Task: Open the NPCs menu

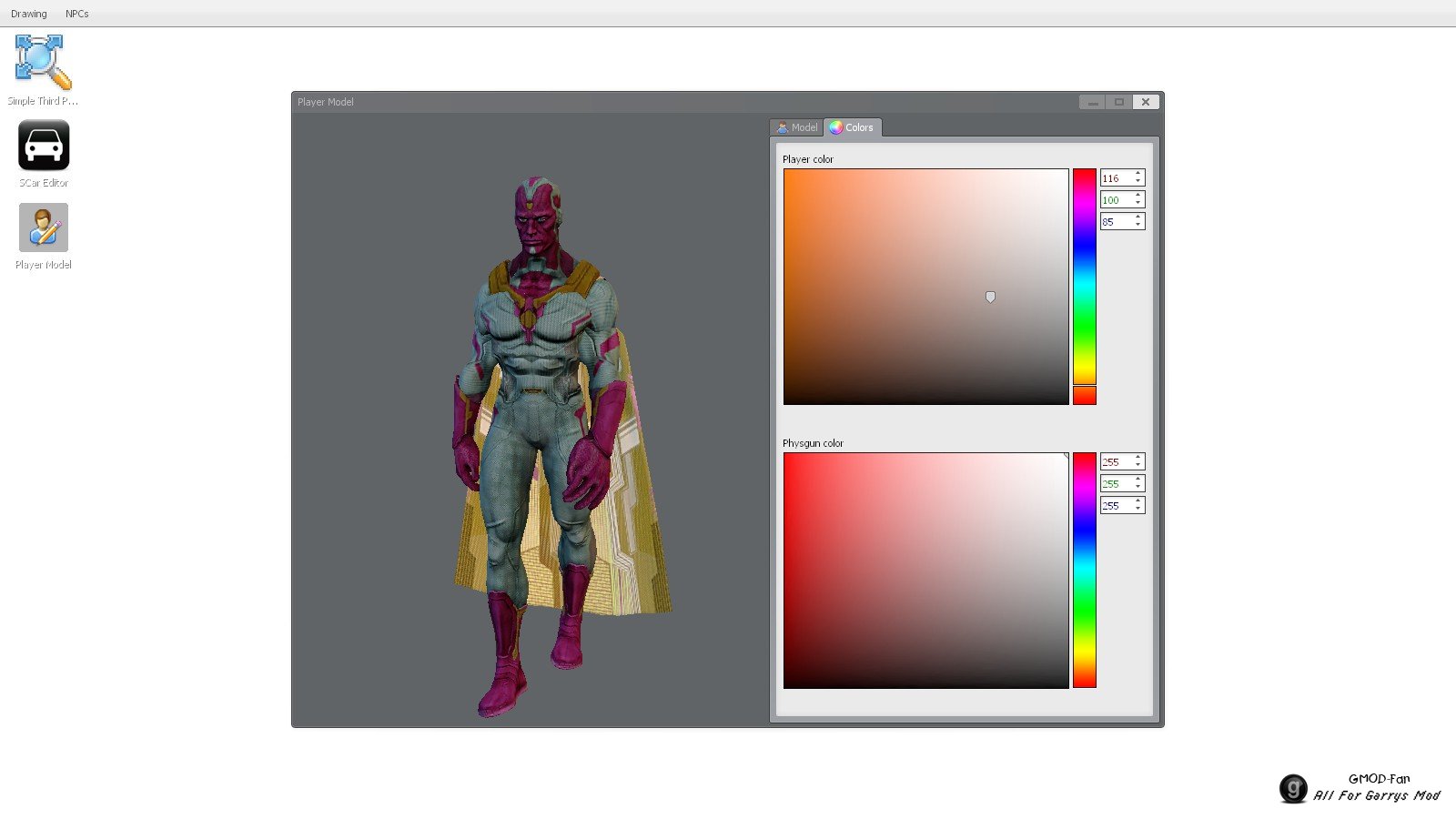Action: (77, 14)
